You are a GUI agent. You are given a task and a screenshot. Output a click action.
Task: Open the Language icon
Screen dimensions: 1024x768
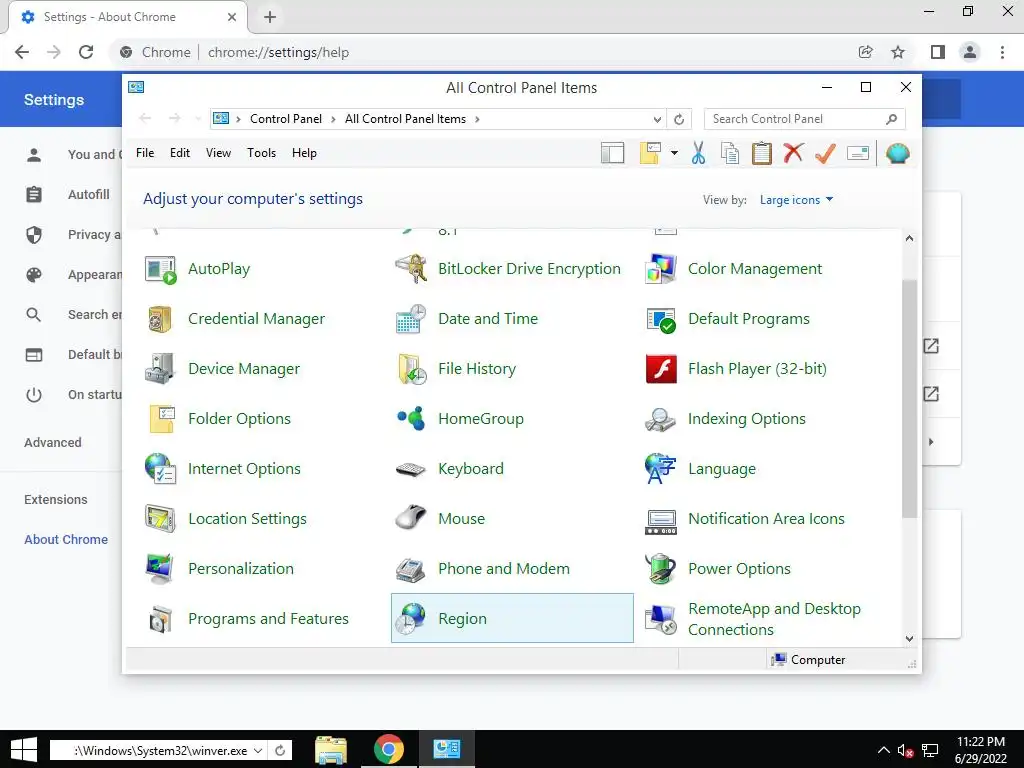660,469
